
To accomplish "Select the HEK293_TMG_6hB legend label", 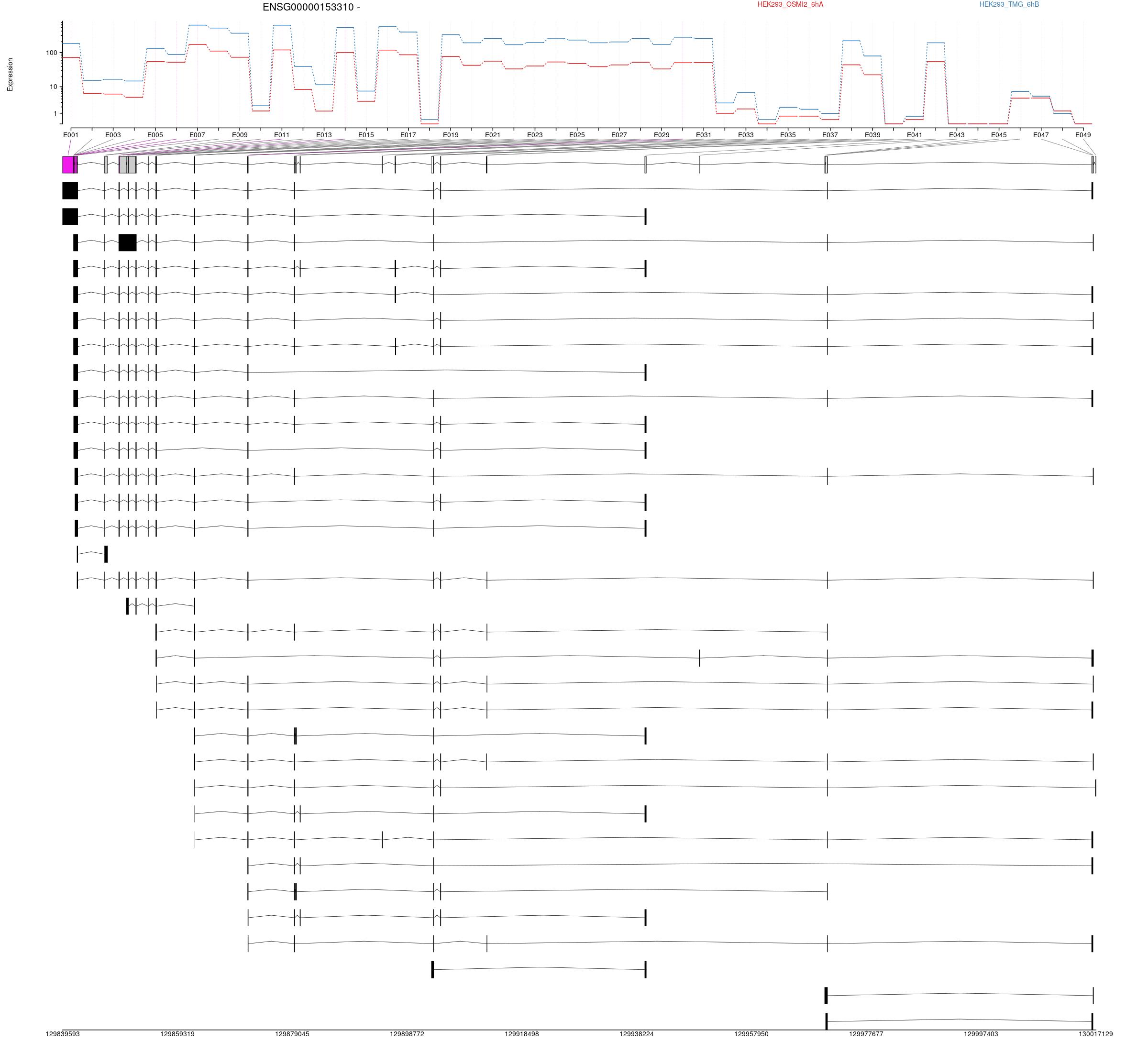I will [x=1009, y=5].
